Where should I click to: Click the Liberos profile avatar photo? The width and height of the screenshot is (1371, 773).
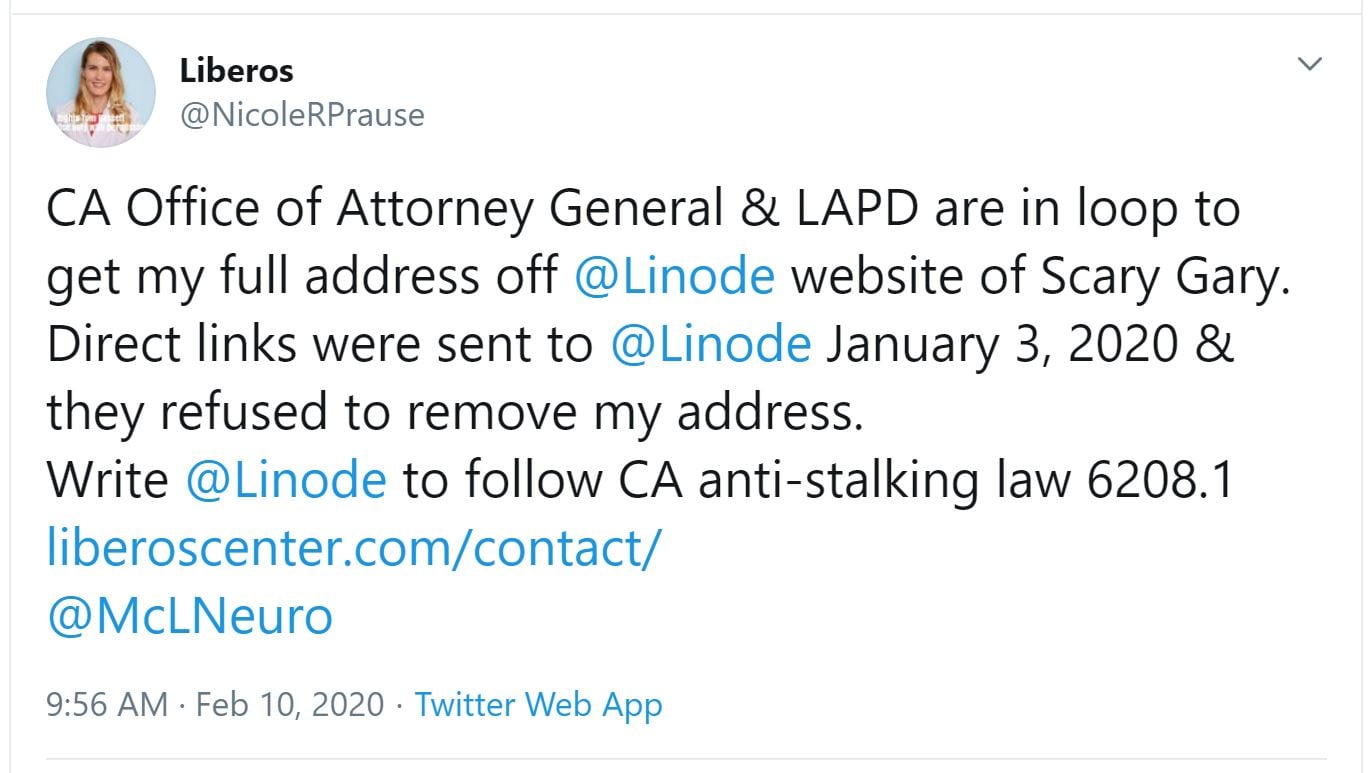[x=100, y=92]
